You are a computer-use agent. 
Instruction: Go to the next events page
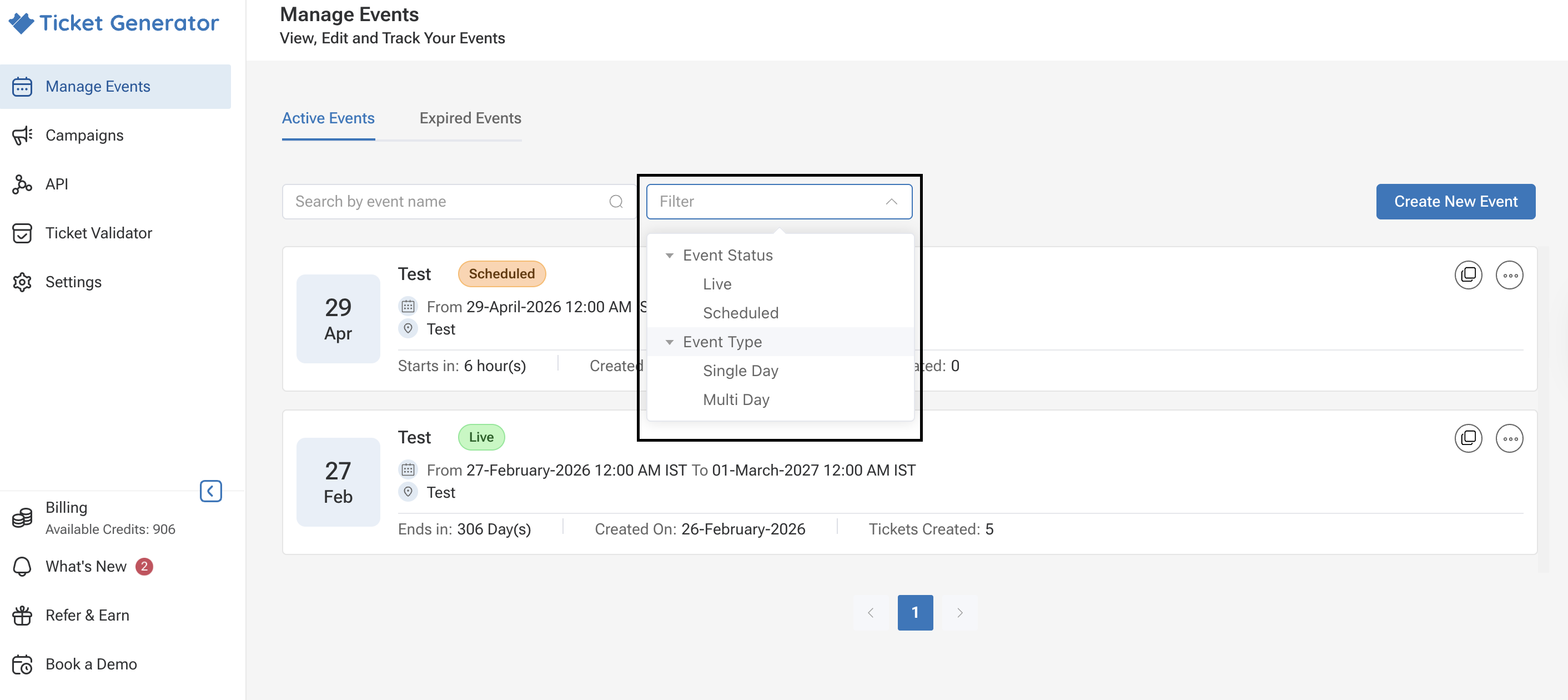pyautogui.click(x=959, y=612)
